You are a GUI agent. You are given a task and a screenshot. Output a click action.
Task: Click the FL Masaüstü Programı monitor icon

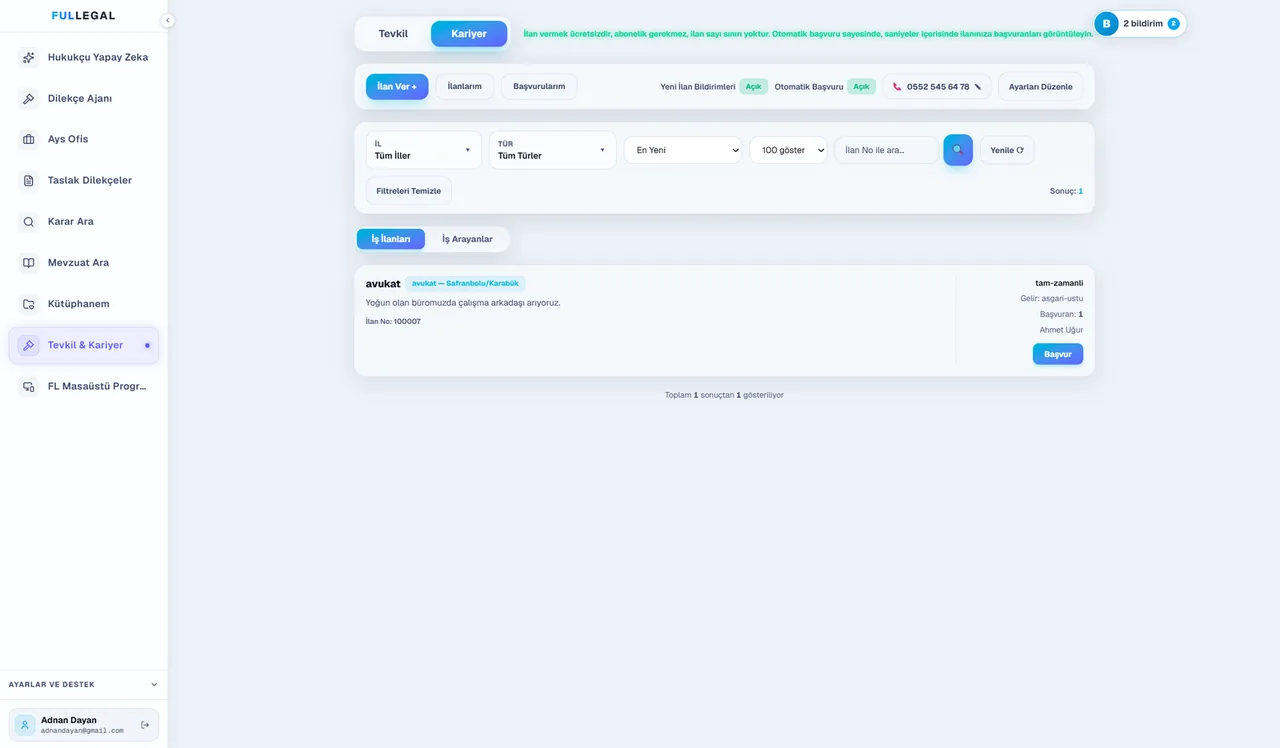[28, 386]
